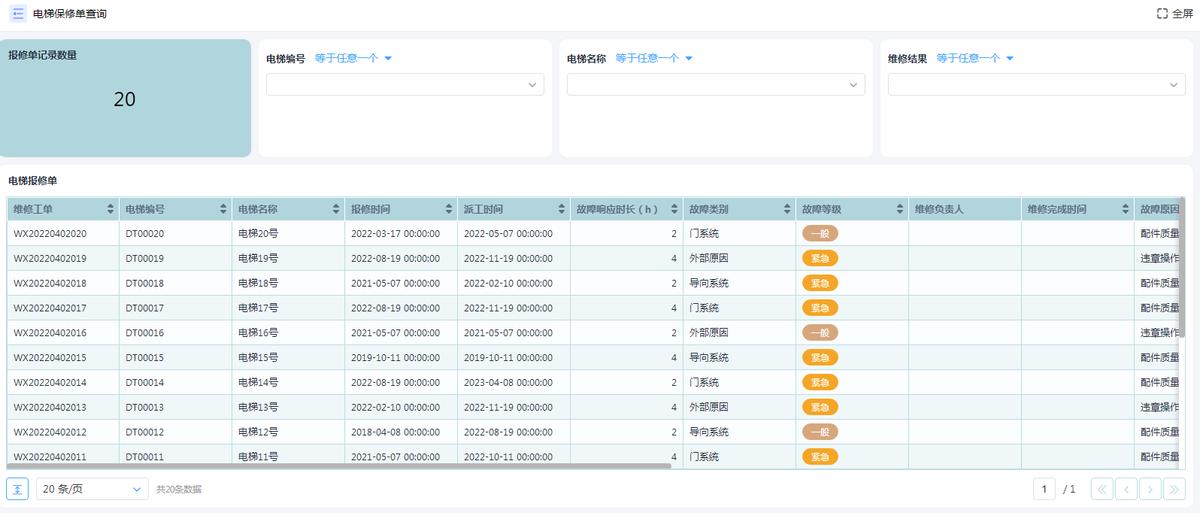The width and height of the screenshot is (1200, 513).
Task: Collapse the sidebar menu icon
Action: pos(17,14)
